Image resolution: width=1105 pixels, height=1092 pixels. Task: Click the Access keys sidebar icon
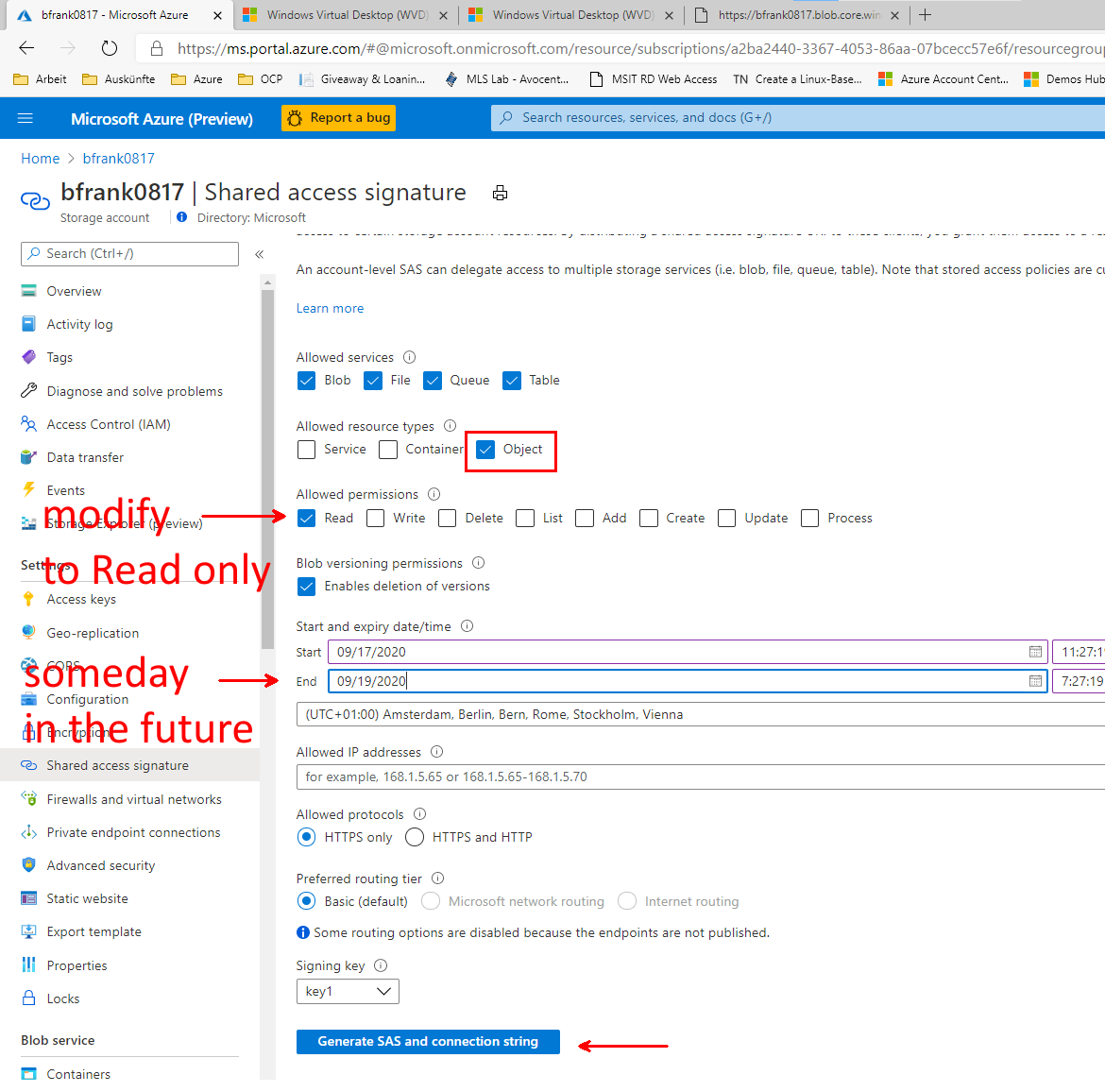[x=29, y=599]
